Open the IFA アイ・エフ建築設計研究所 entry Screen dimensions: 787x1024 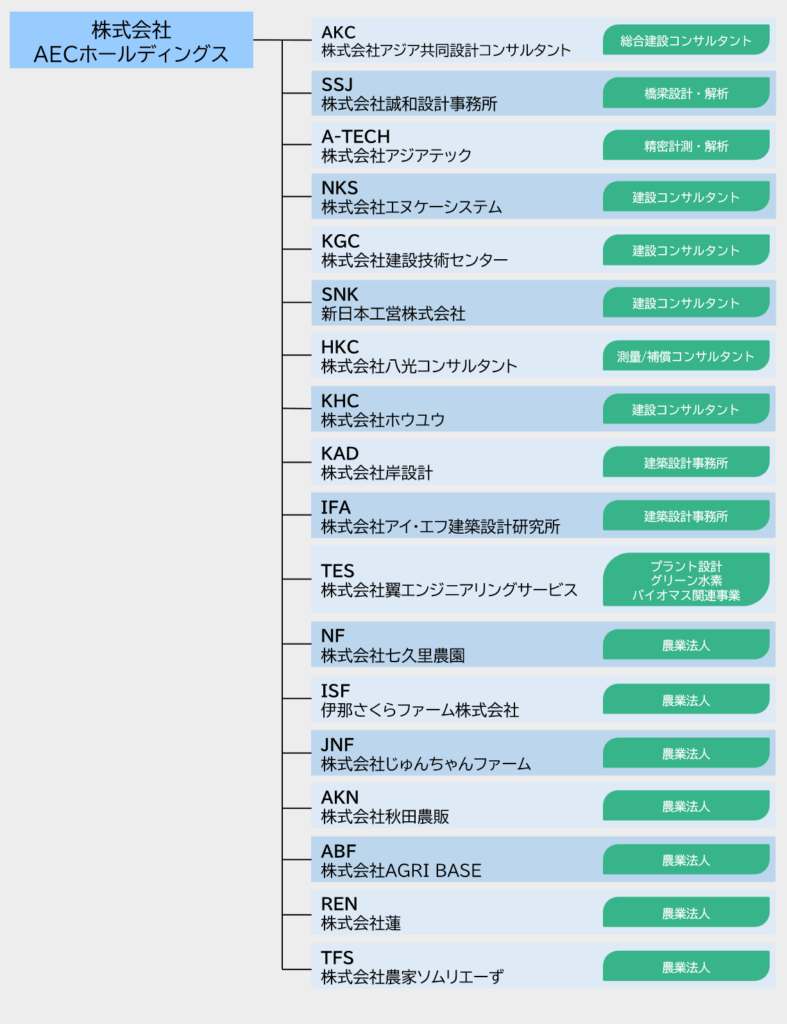[440, 516]
